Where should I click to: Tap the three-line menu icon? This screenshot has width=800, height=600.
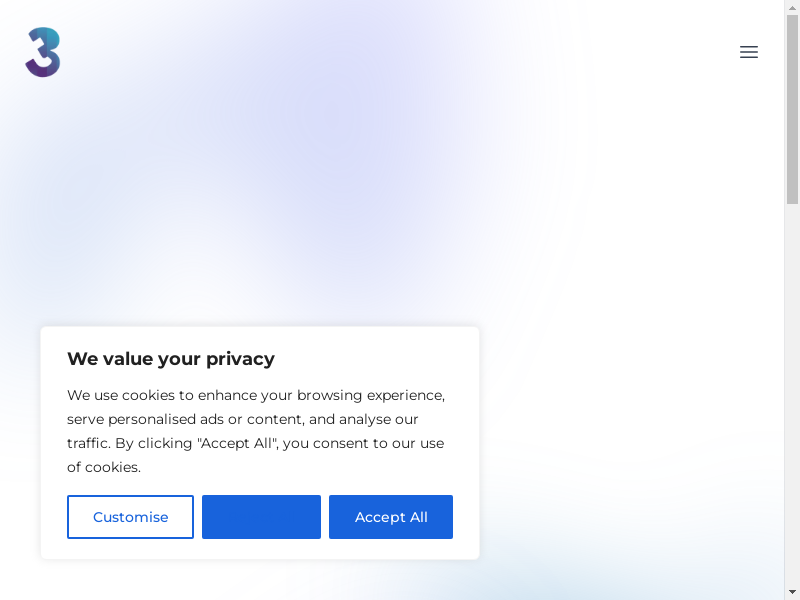[749, 52]
